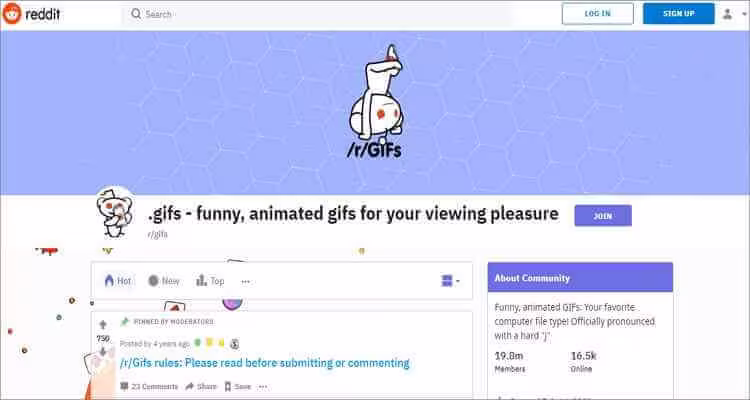Open the card layout view dropdown
The width and height of the screenshot is (750, 400).
coord(450,281)
